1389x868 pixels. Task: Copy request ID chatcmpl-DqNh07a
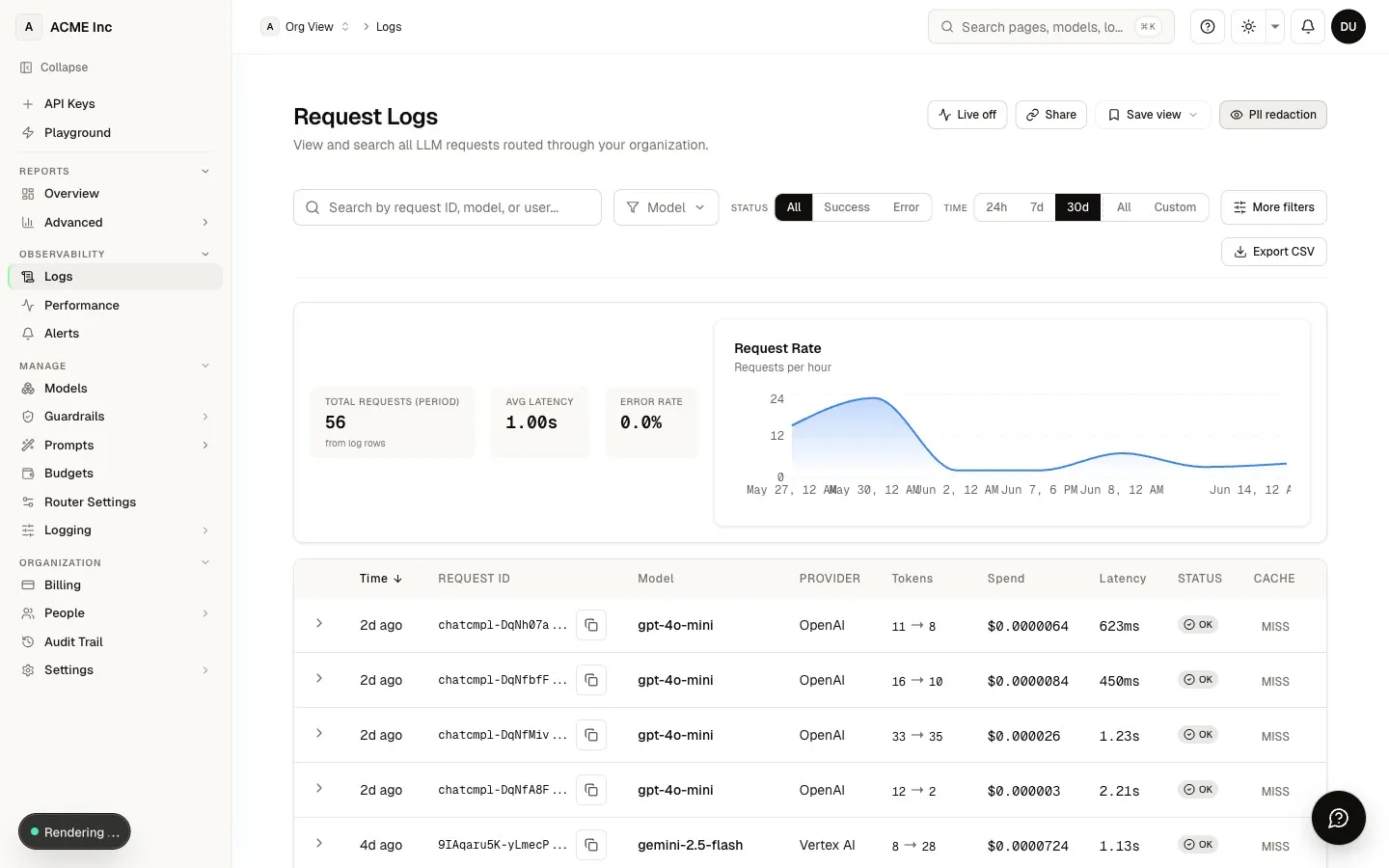(x=591, y=625)
